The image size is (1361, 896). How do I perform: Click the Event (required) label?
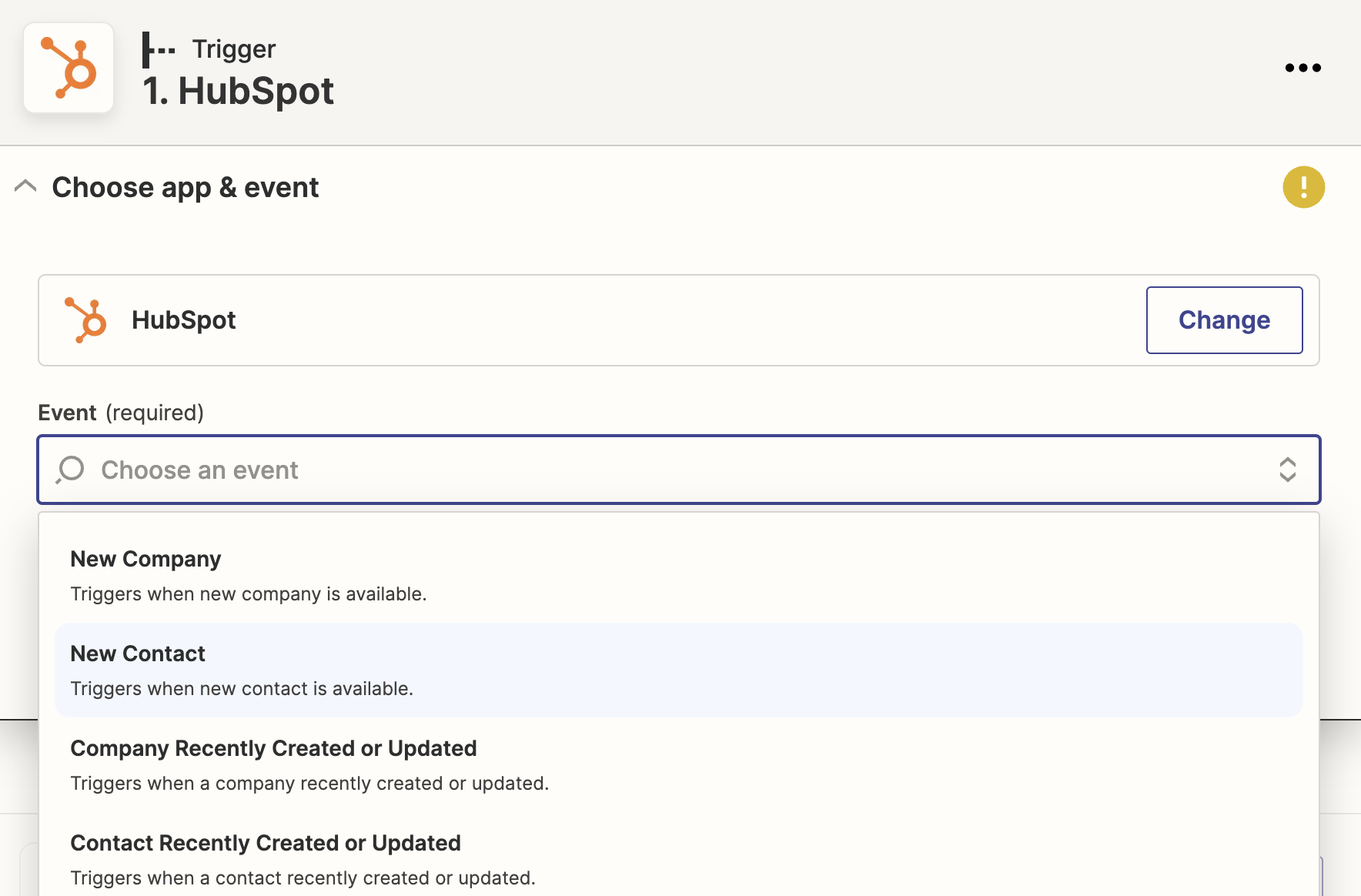121,413
